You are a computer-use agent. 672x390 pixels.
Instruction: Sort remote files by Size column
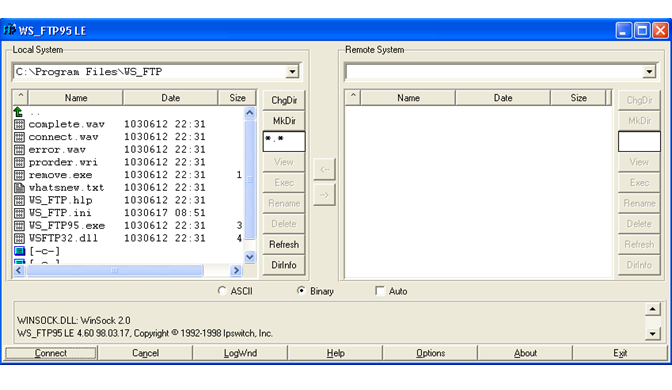579,98
